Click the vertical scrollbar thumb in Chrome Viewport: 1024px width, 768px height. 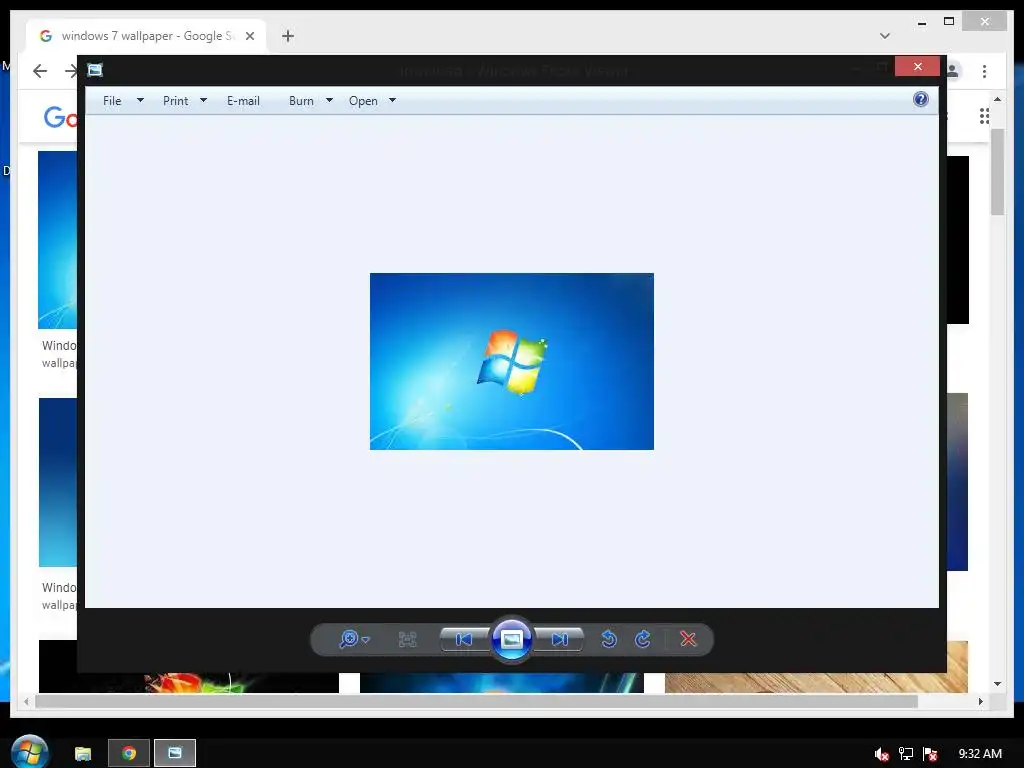997,172
